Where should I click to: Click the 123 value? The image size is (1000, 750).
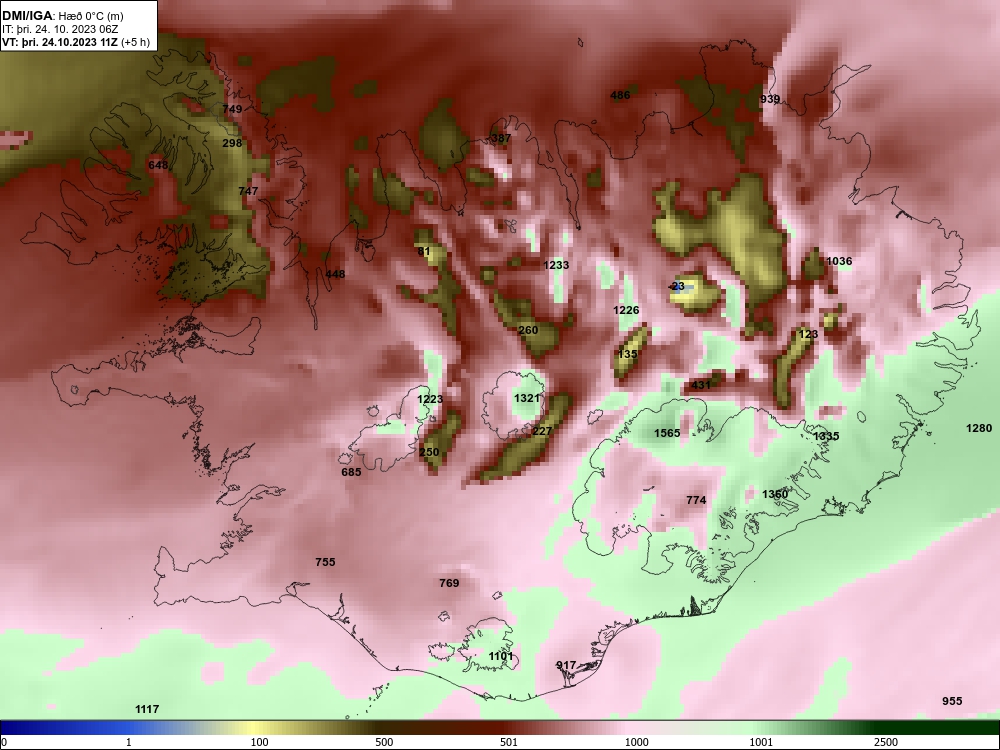808,334
